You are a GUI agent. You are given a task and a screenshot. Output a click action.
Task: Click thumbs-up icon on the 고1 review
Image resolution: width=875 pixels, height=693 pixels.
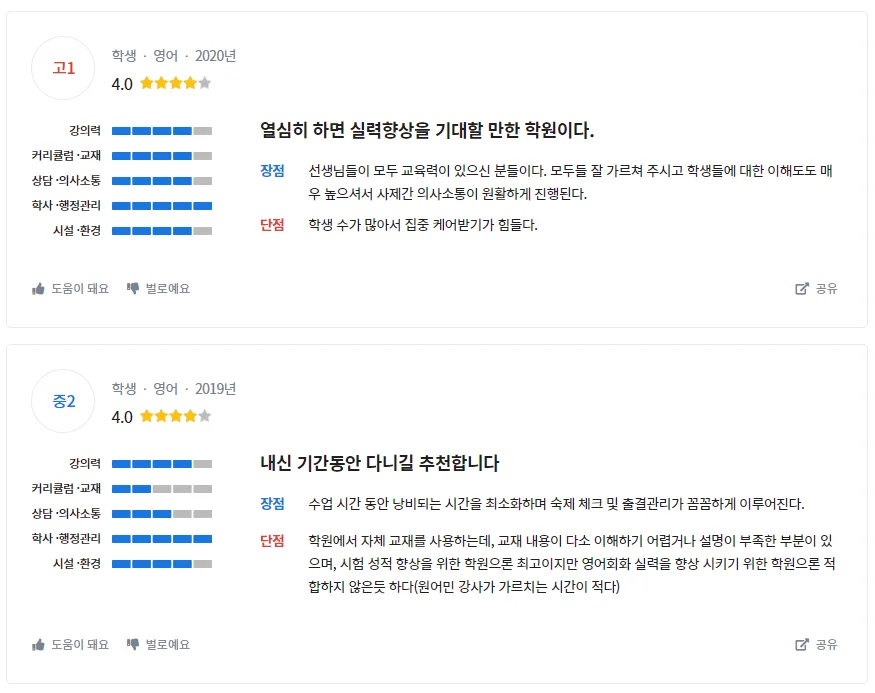point(39,289)
